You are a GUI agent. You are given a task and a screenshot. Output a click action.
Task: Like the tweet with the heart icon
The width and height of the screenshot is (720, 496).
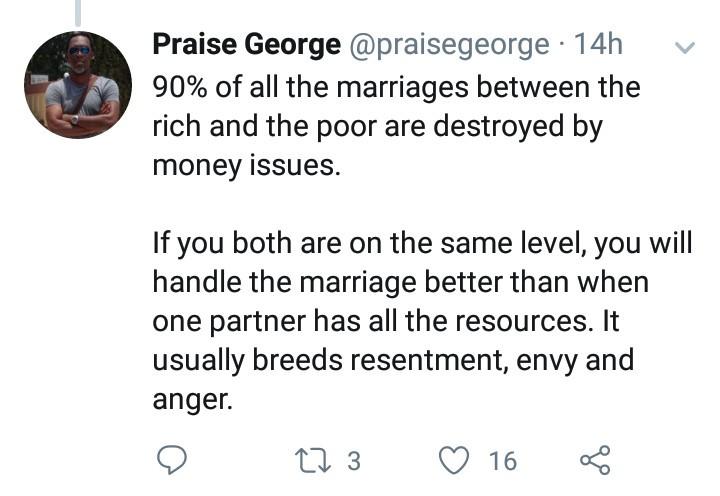coord(455,459)
